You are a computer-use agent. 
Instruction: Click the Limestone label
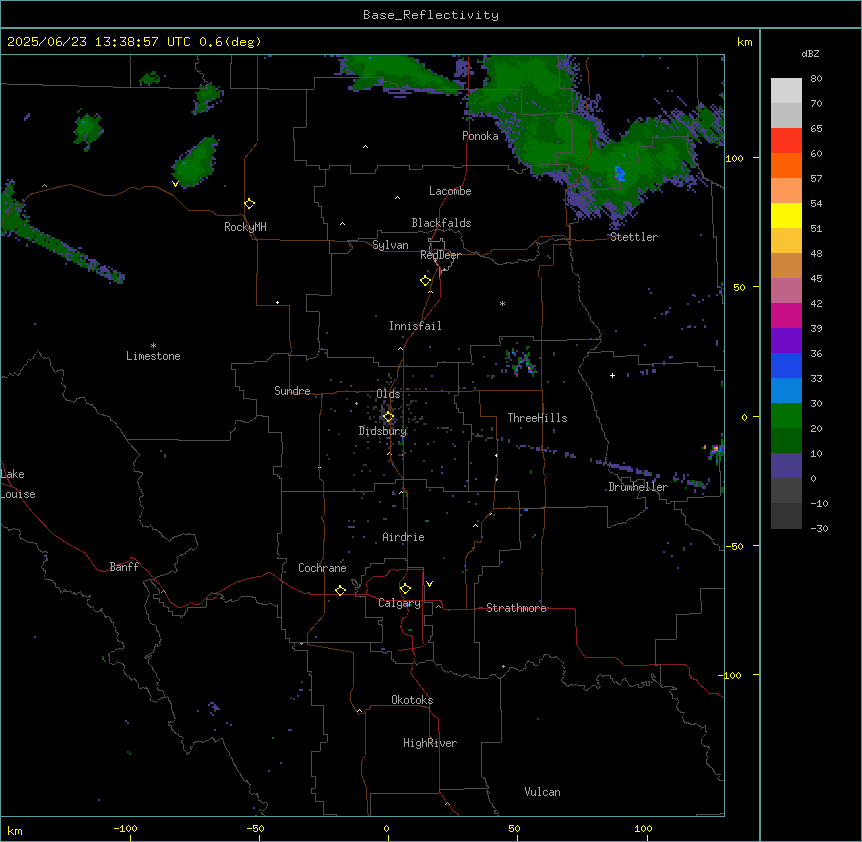click(x=153, y=356)
